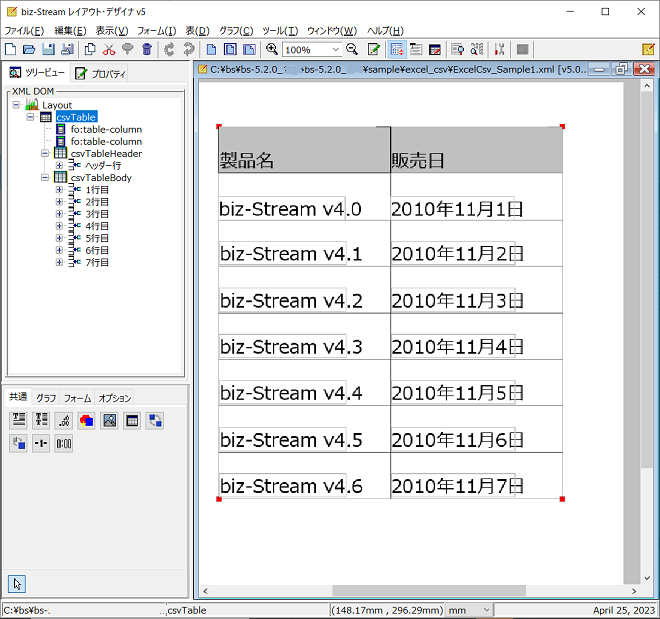Expand the ヘッダー行 tree row
Screen dimensions: 660x619
coord(59,165)
